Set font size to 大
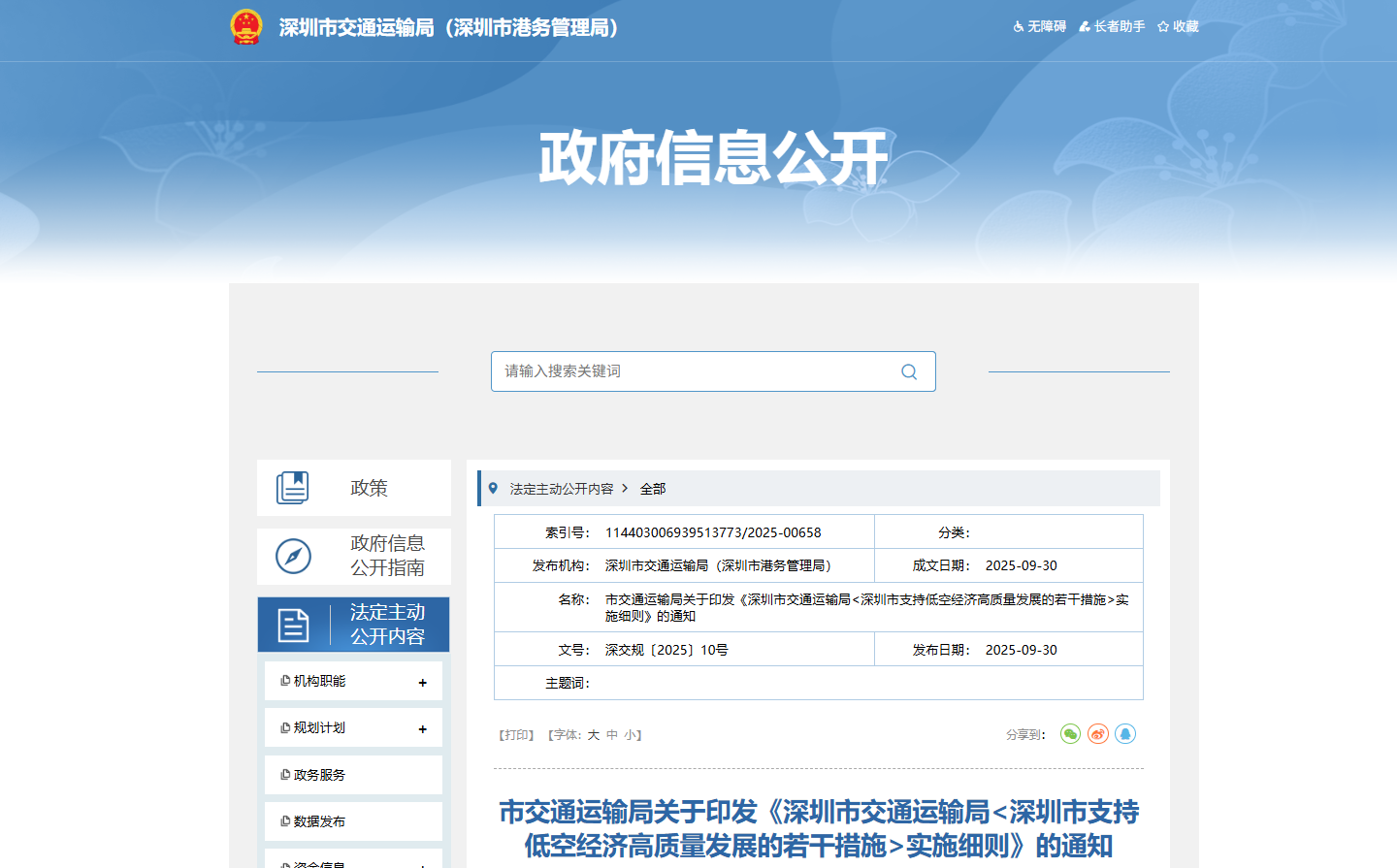 click(x=593, y=735)
